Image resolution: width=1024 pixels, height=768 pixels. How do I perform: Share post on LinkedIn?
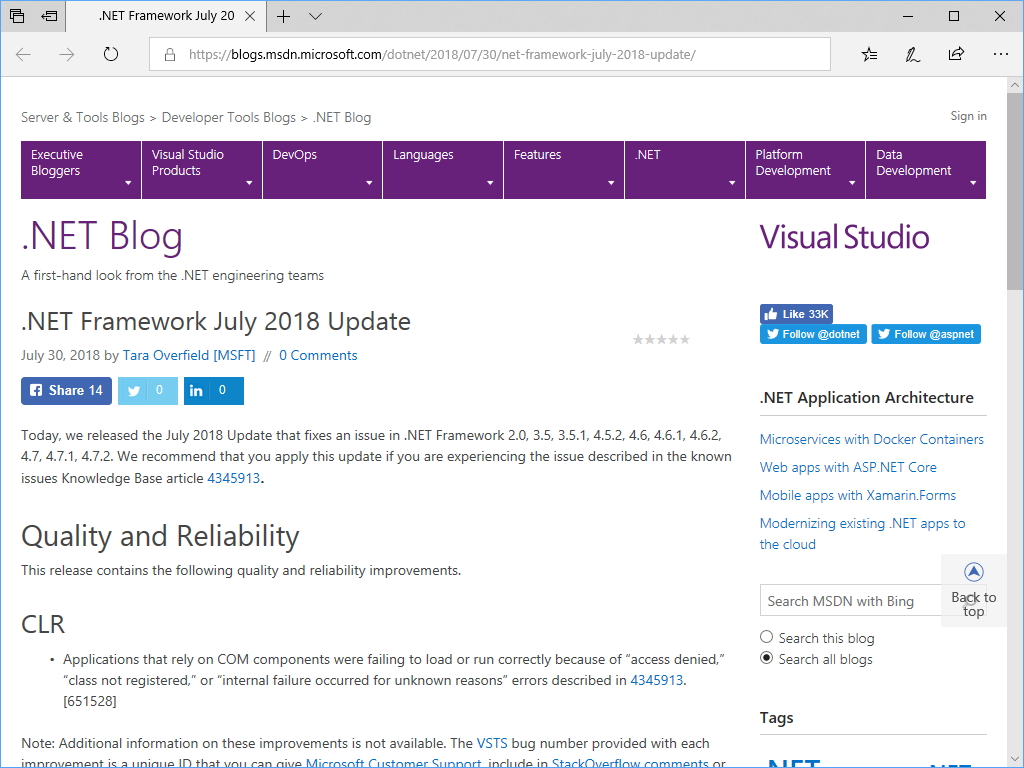coord(214,391)
